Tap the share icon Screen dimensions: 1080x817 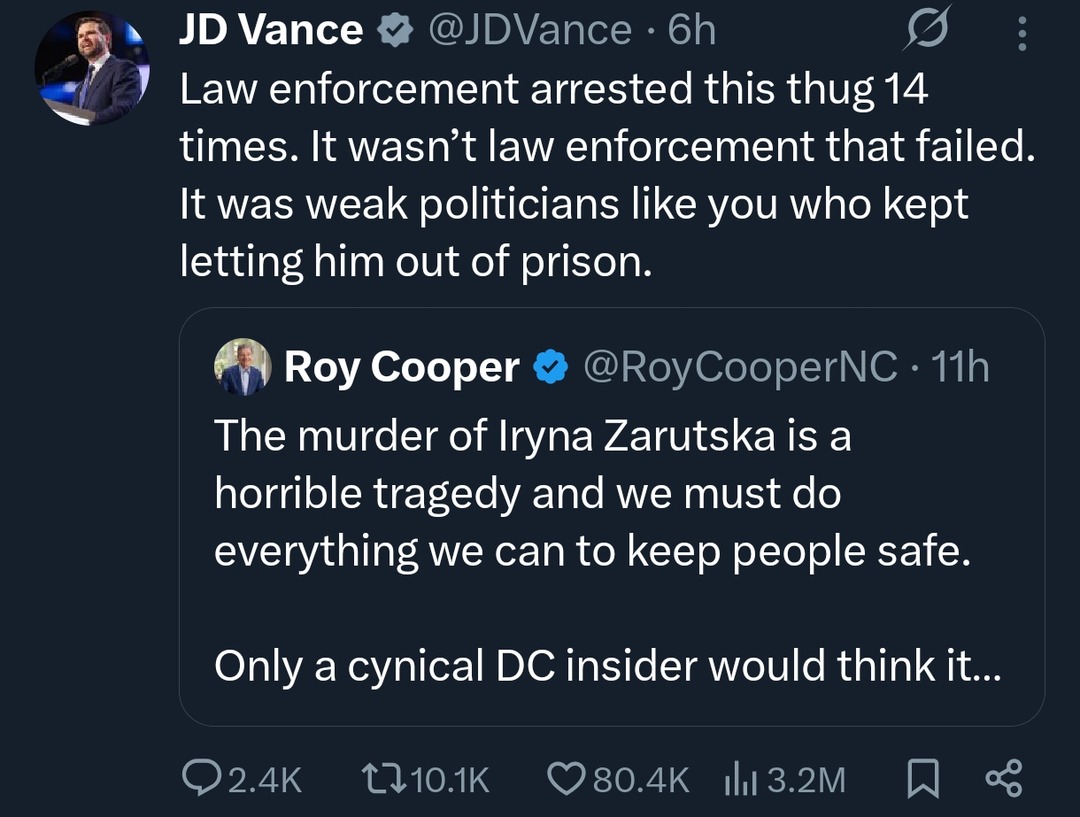(1004, 779)
